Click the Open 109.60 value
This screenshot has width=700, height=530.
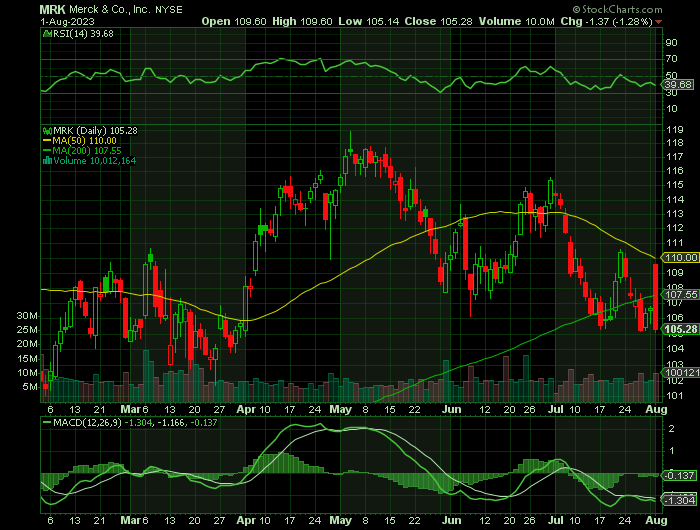click(x=234, y=21)
